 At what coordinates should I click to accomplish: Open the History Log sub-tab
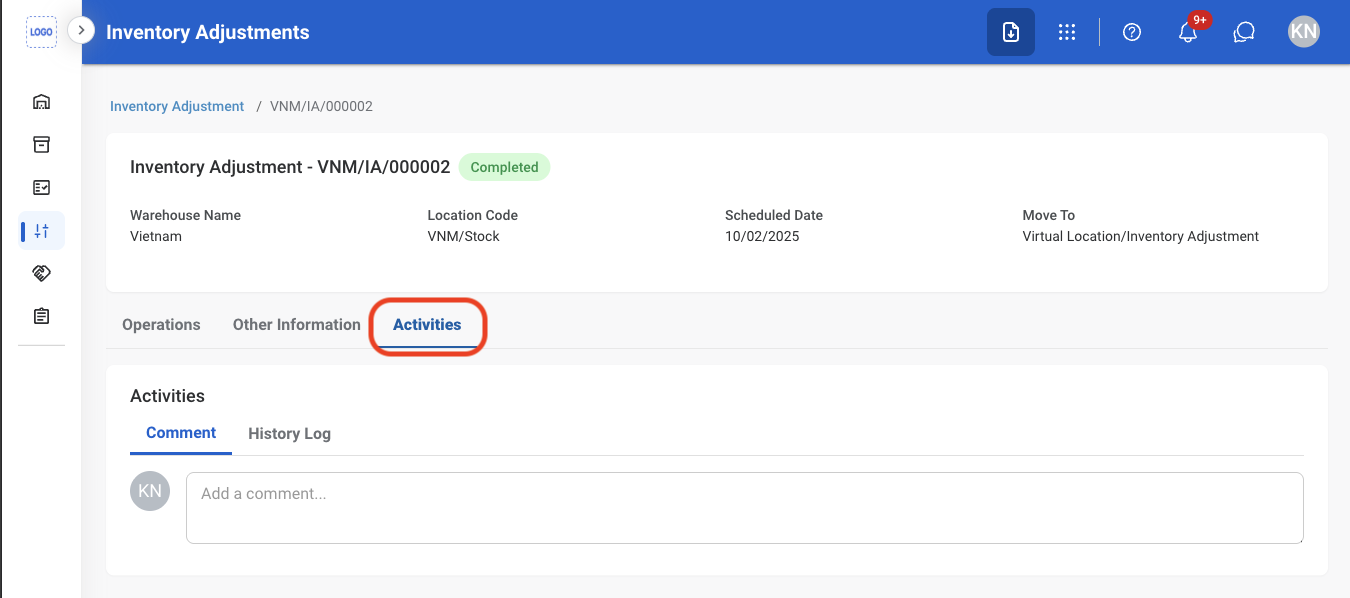pyautogui.click(x=289, y=434)
